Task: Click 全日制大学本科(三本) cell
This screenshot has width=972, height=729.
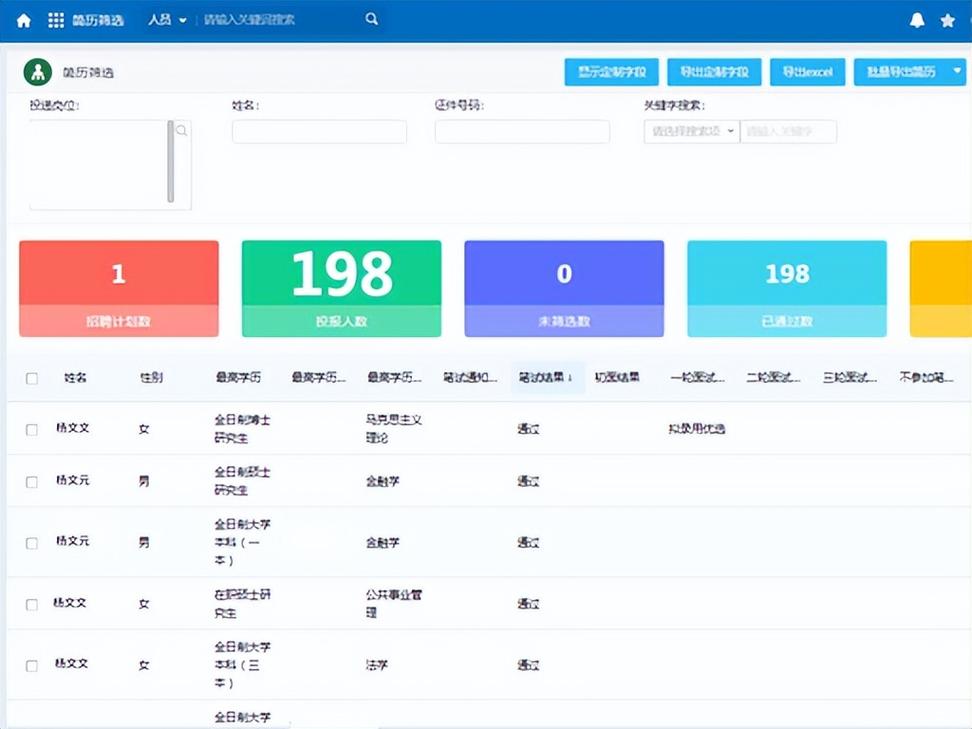Action: coord(242,665)
